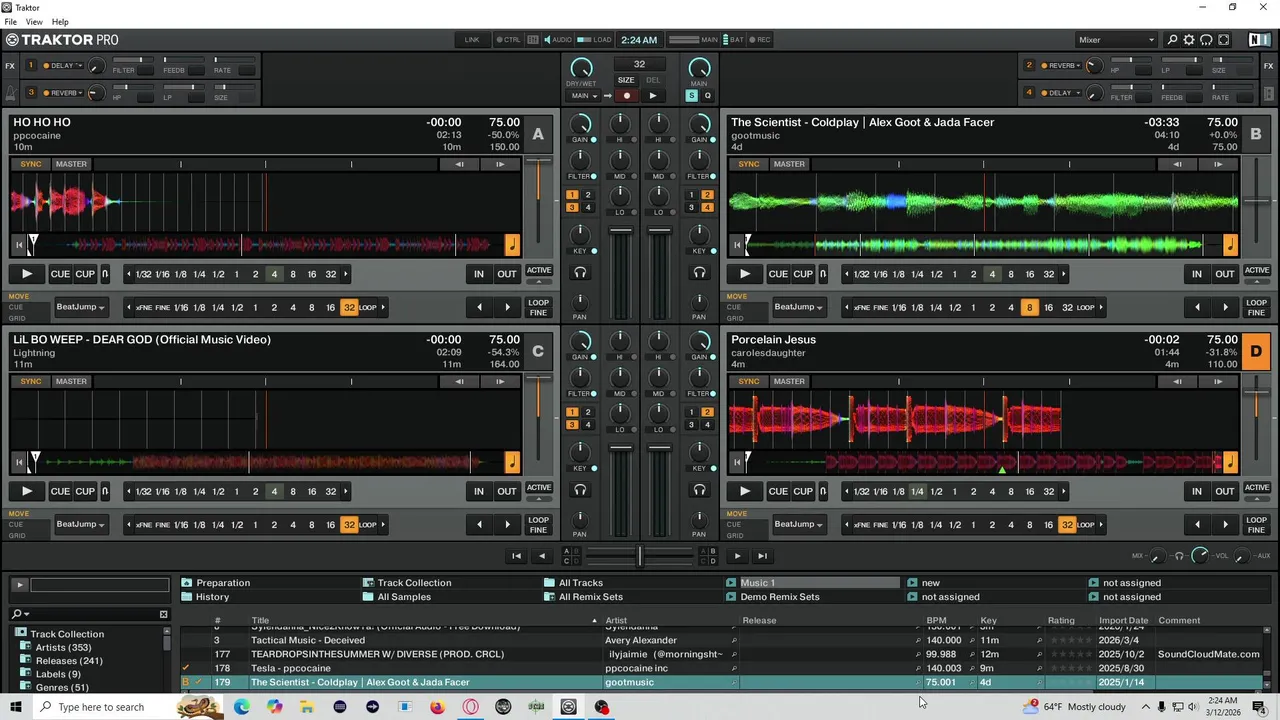Start playback on deck D
This screenshot has width=1280, height=720.
[745, 491]
